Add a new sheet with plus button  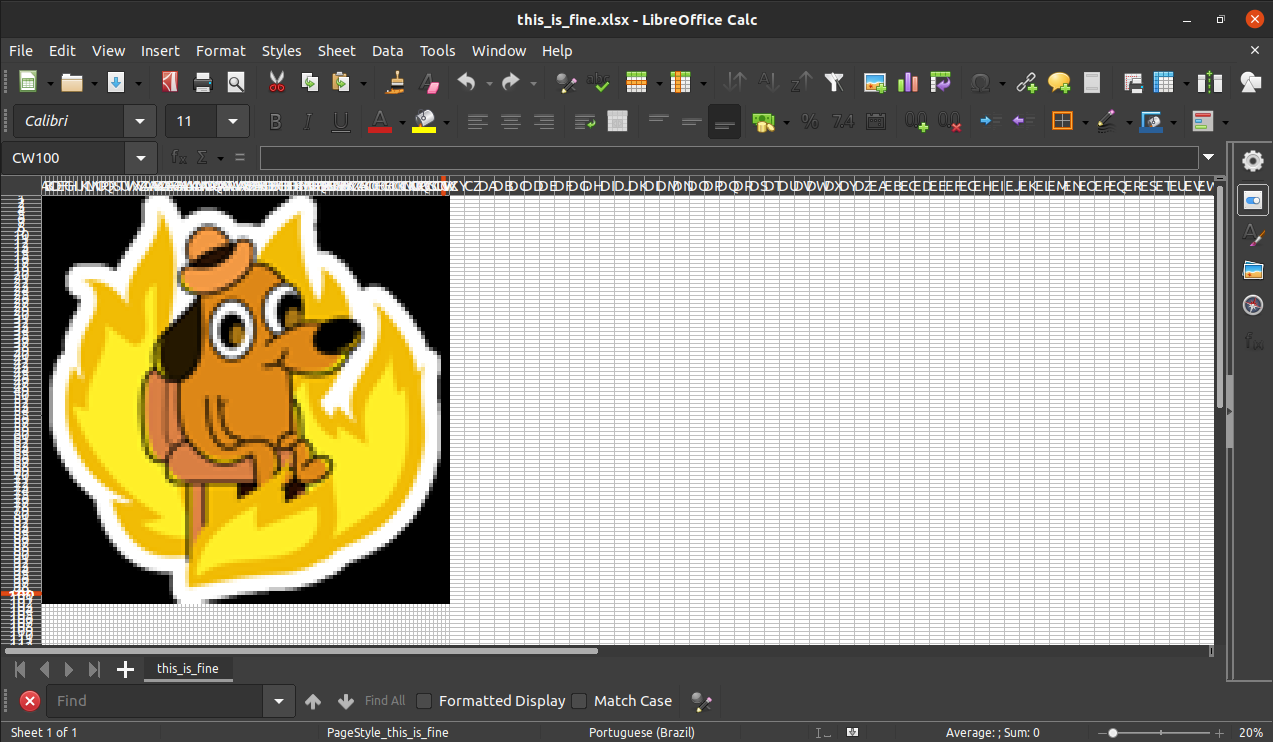125,669
